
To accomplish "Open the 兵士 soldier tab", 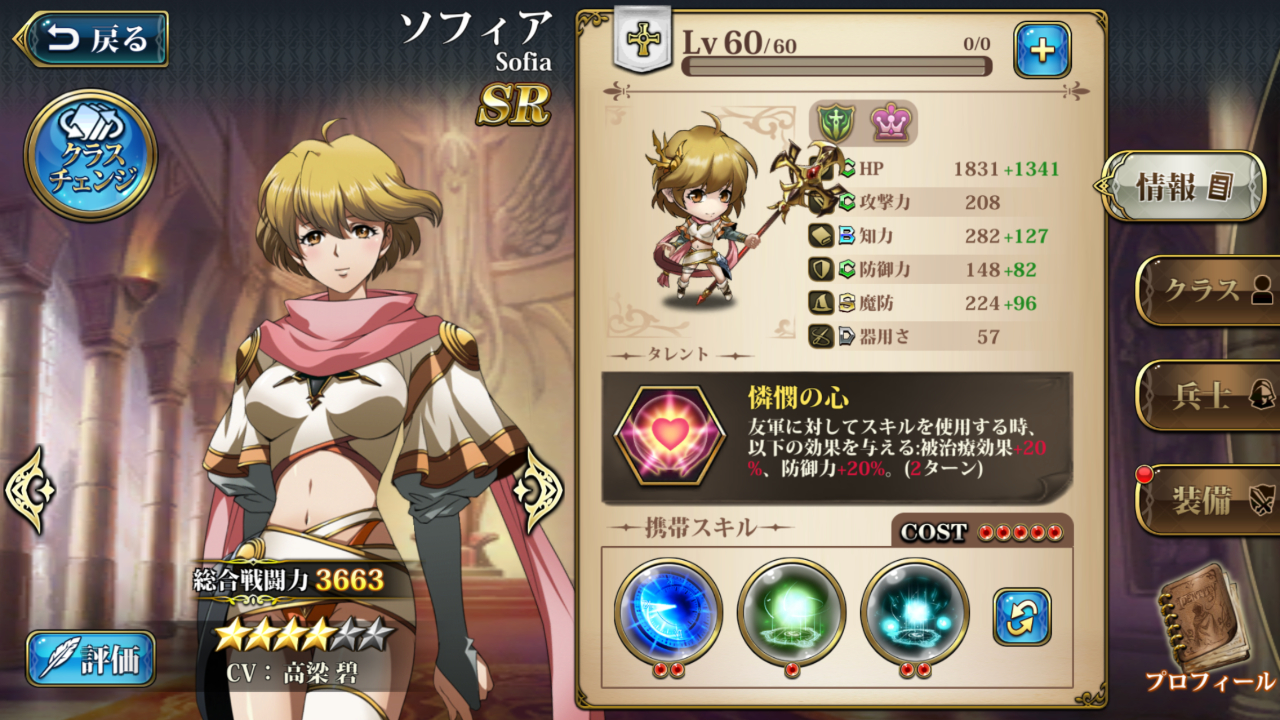I will coord(1208,395).
